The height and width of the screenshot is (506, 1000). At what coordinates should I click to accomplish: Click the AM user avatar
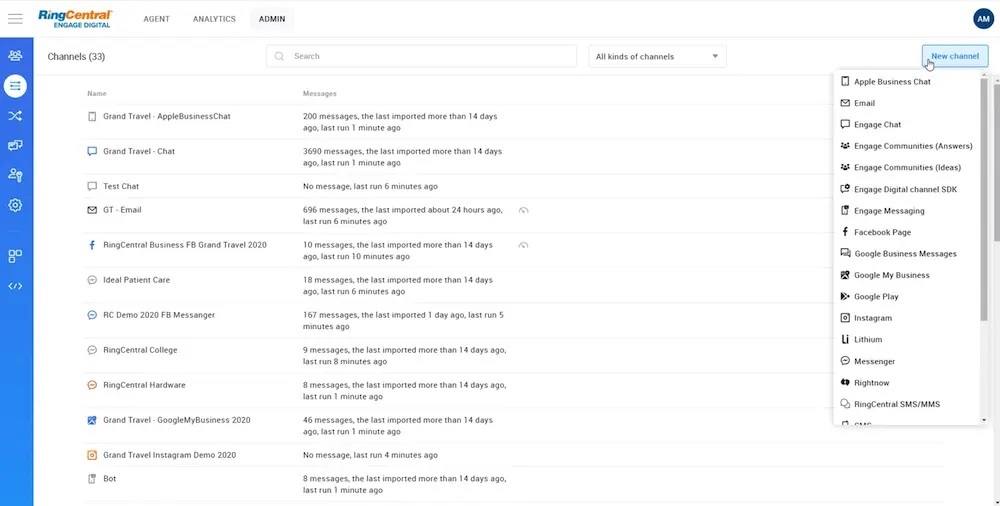click(x=983, y=19)
